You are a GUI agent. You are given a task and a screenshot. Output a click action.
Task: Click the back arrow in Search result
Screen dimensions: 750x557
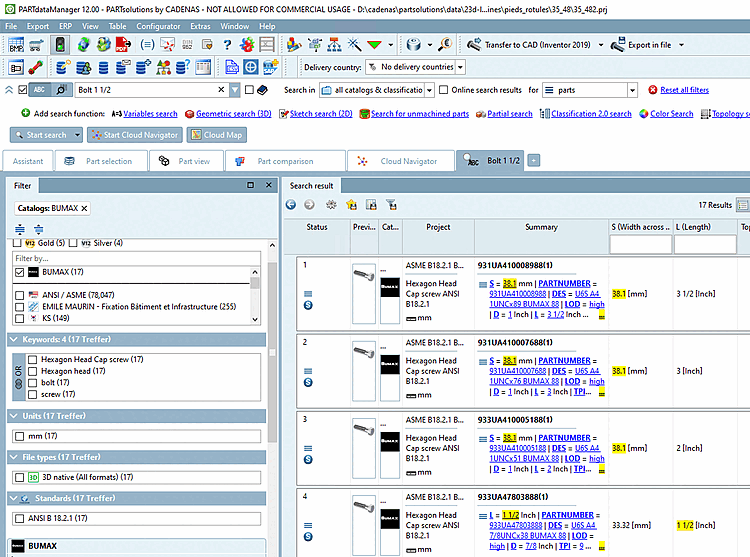(x=291, y=205)
